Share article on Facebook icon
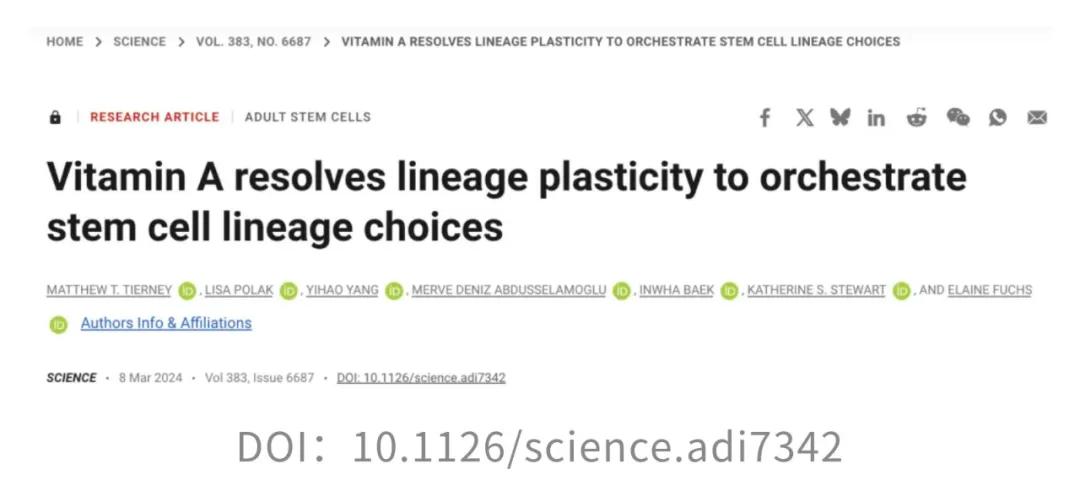The image size is (1080, 480). click(765, 118)
